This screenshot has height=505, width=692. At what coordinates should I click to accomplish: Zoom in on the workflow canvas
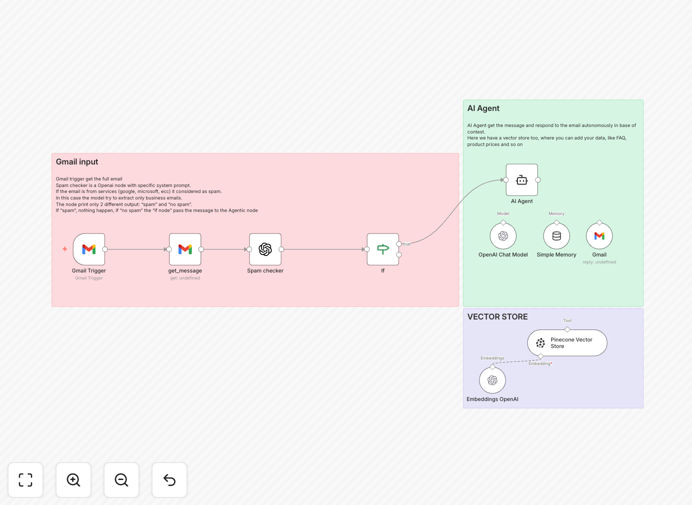click(73, 480)
